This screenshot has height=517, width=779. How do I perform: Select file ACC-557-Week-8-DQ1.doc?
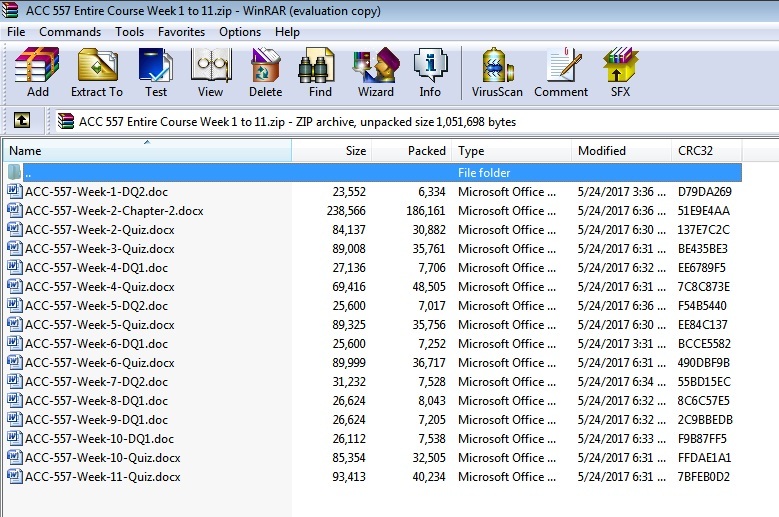click(96, 401)
